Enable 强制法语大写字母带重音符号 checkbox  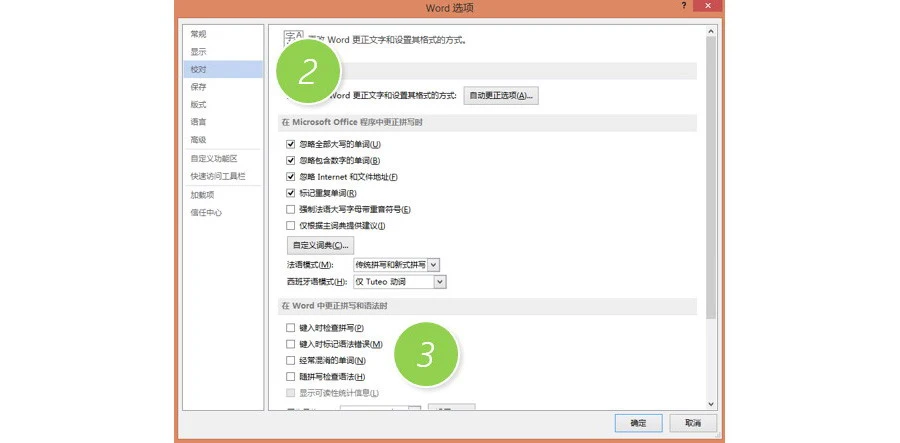point(290,209)
